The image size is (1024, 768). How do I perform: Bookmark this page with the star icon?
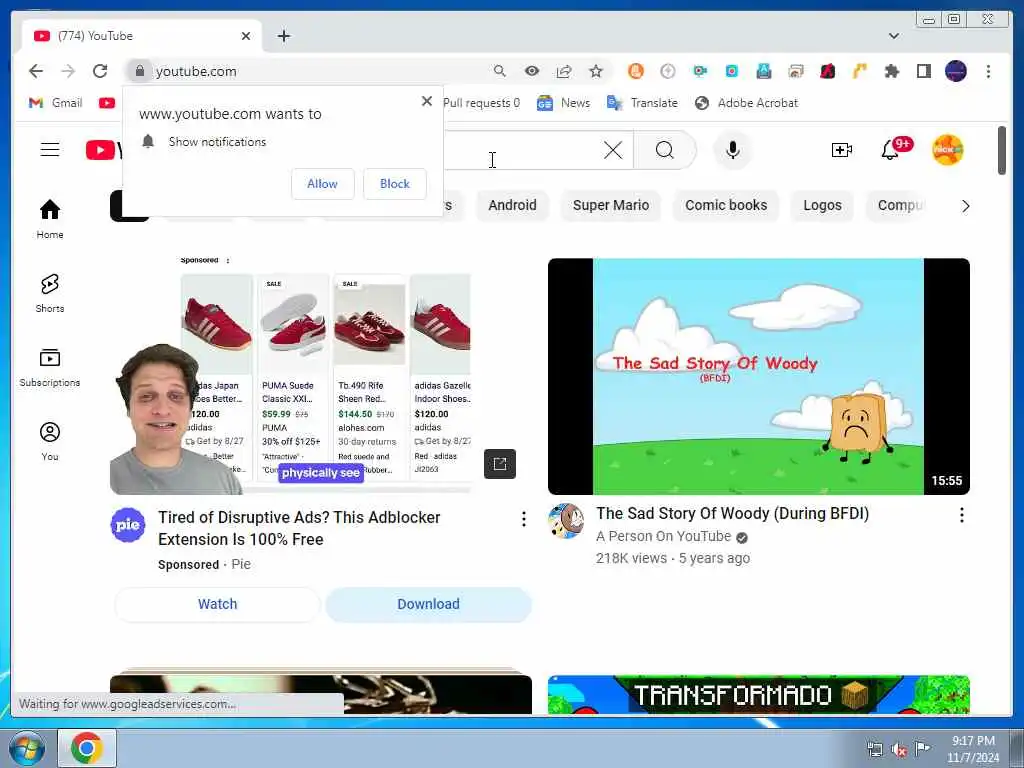pyautogui.click(x=596, y=71)
